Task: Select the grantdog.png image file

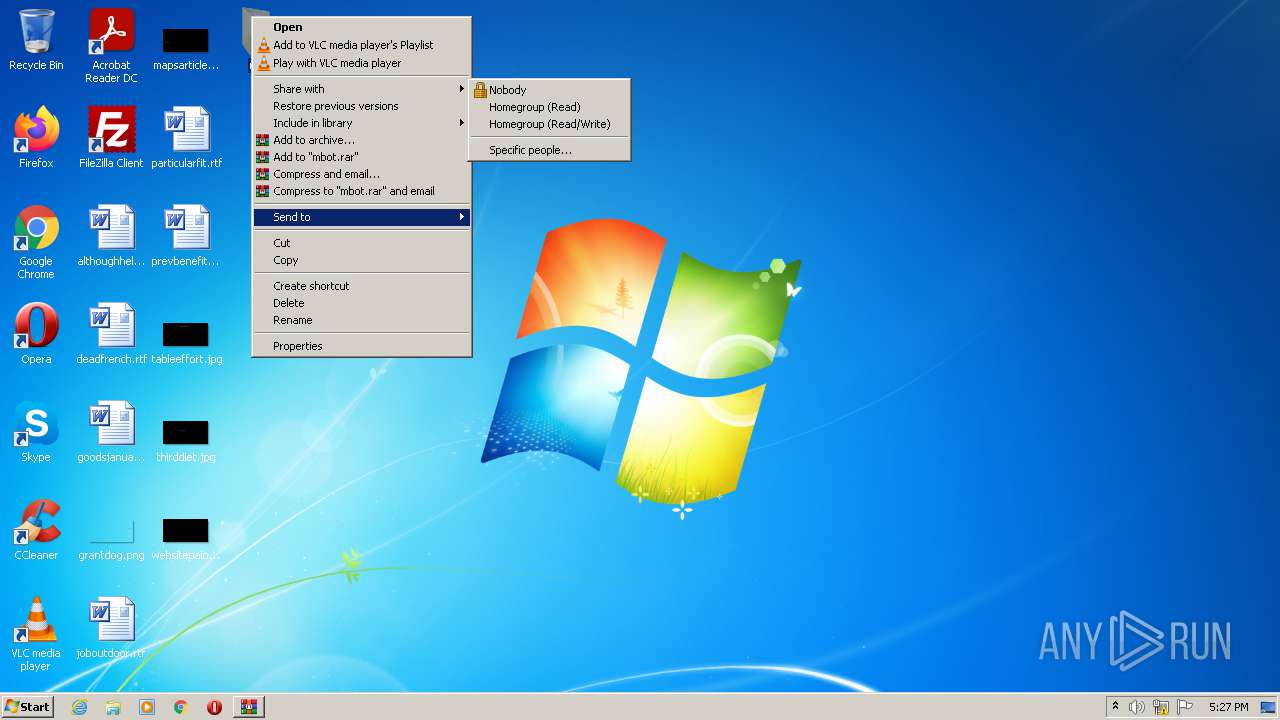Action: pos(111,538)
